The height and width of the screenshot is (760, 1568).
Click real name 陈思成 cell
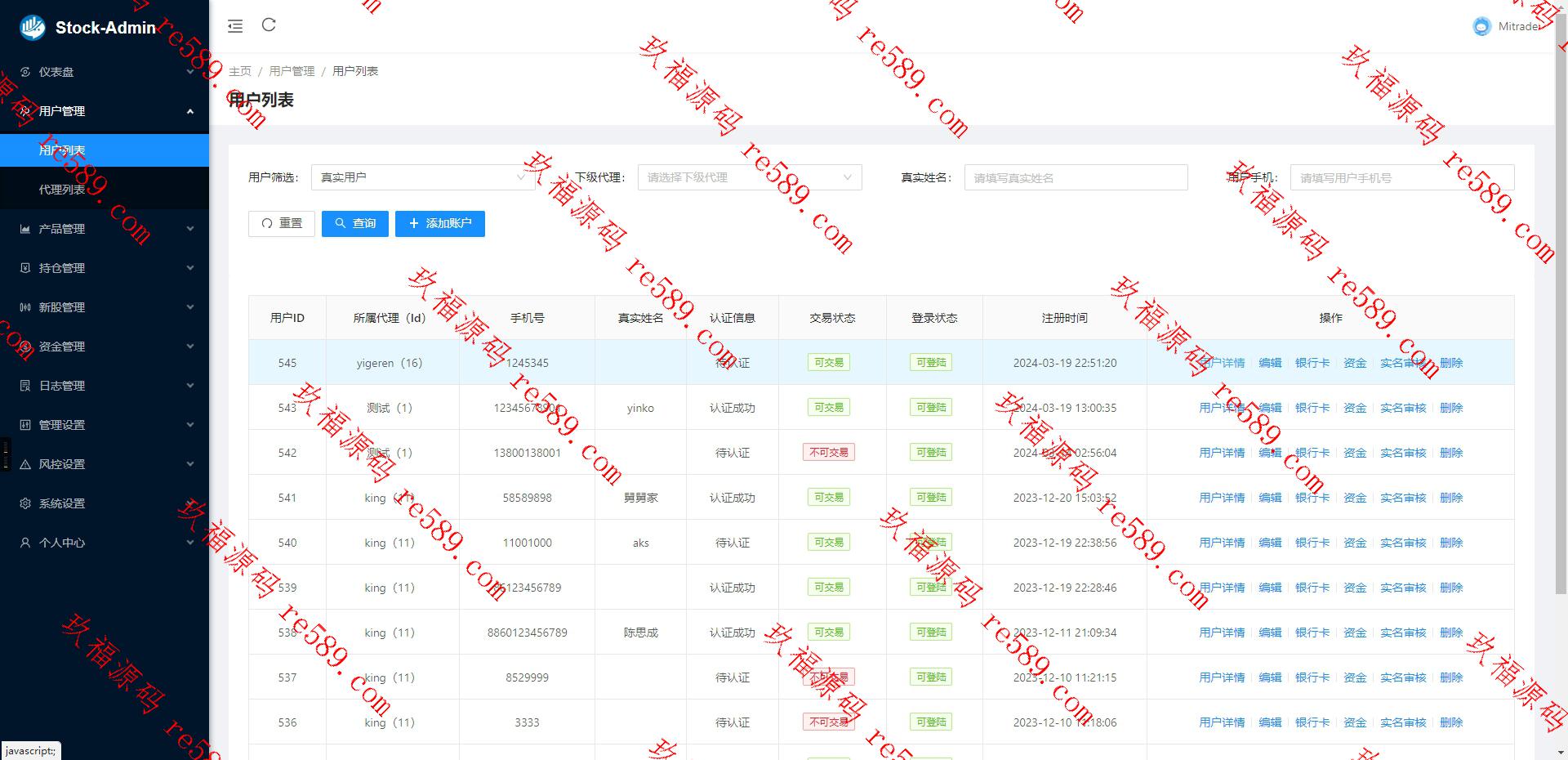click(640, 633)
